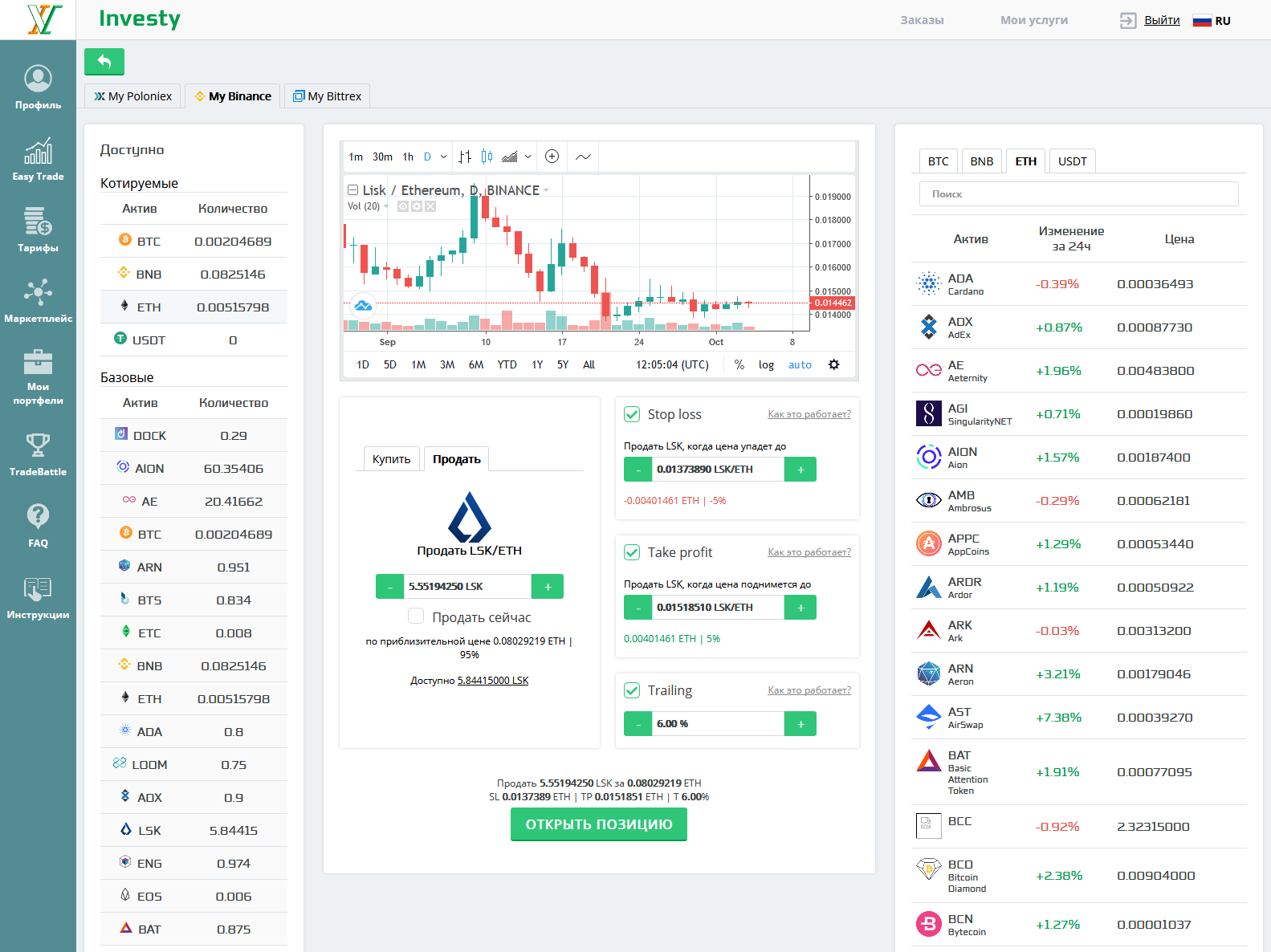This screenshot has height=952, width=1271.
Task: Increase the Trailing percent with plus
Action: [800, 724]
